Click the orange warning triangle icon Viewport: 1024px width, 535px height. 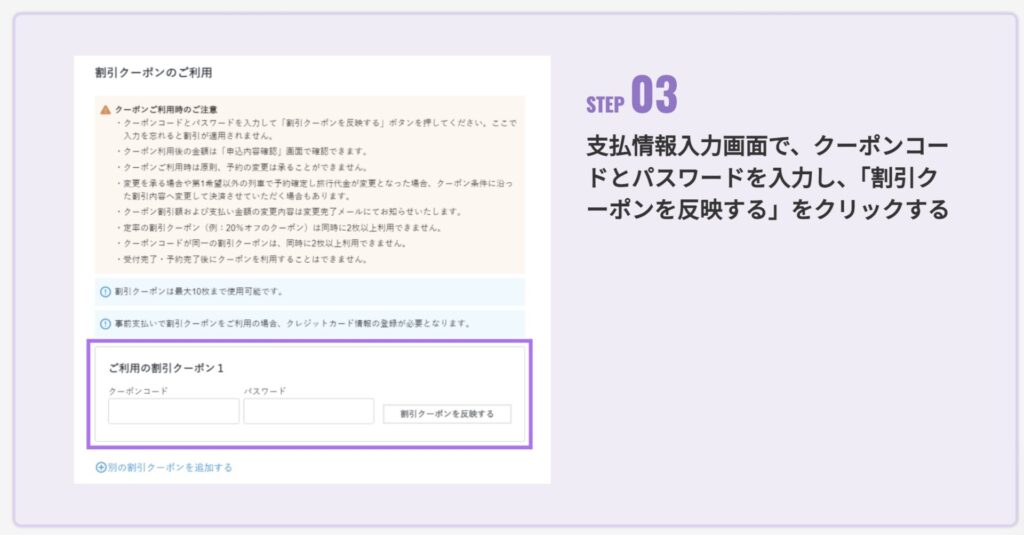pyautogui.click(x=105, y=109)
